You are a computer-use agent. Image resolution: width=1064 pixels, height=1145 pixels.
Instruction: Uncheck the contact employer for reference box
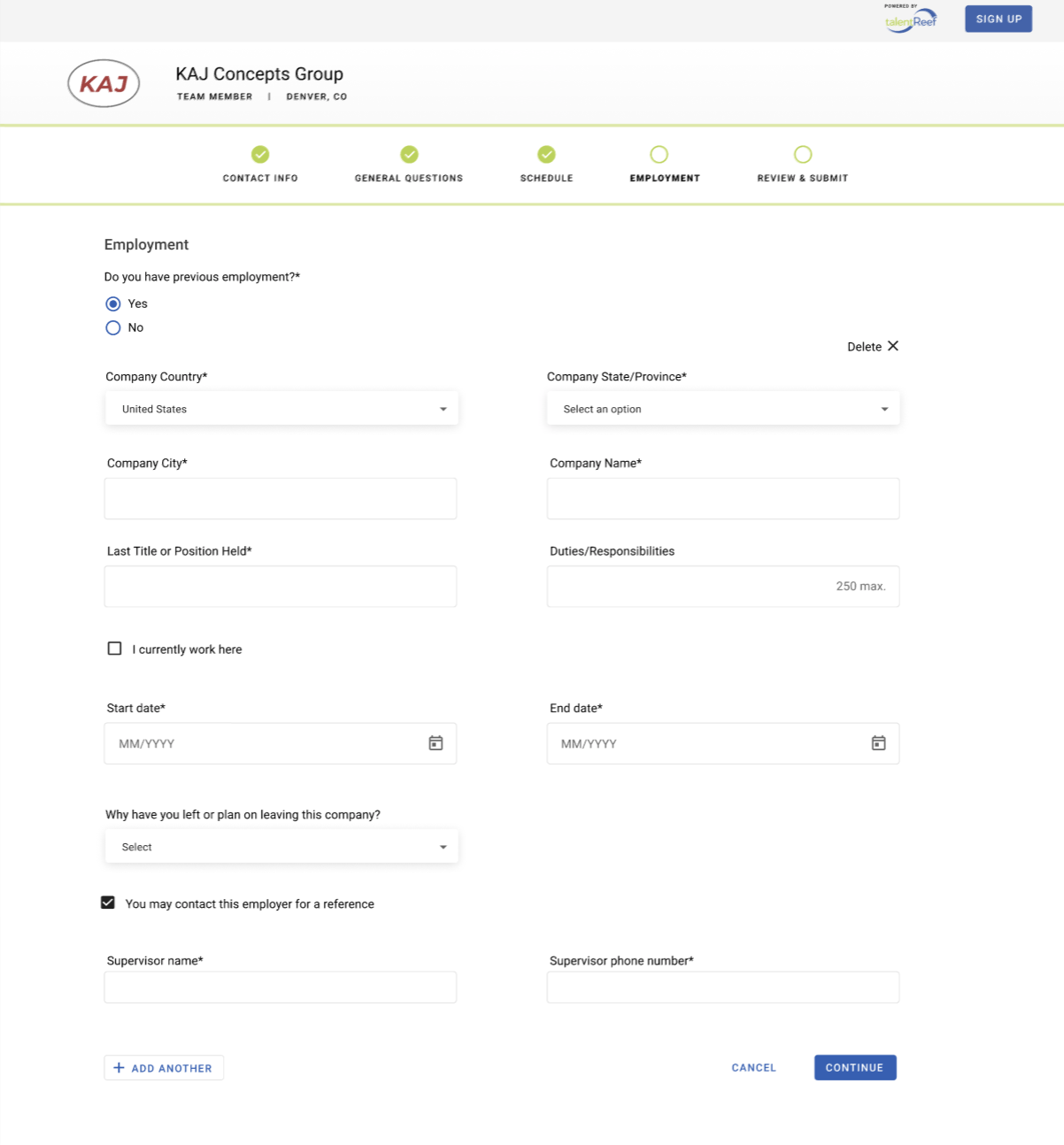[108, 903]
